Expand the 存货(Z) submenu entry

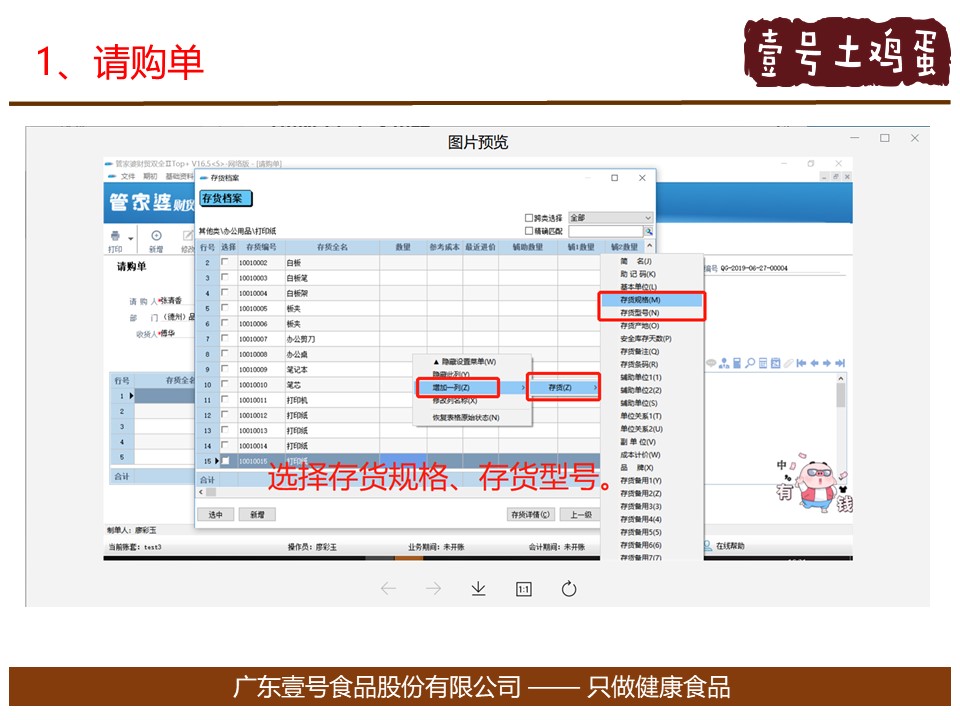coord(562,387)
